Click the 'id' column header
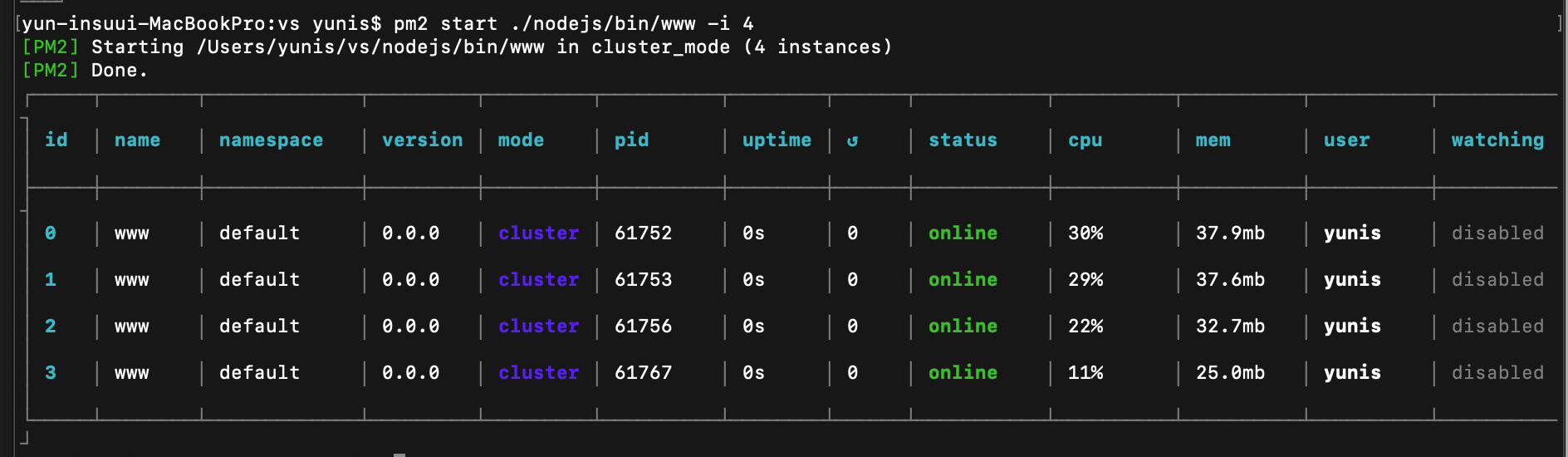The width and height of the screenshot is (1568, 457). [x=56, y=140]
